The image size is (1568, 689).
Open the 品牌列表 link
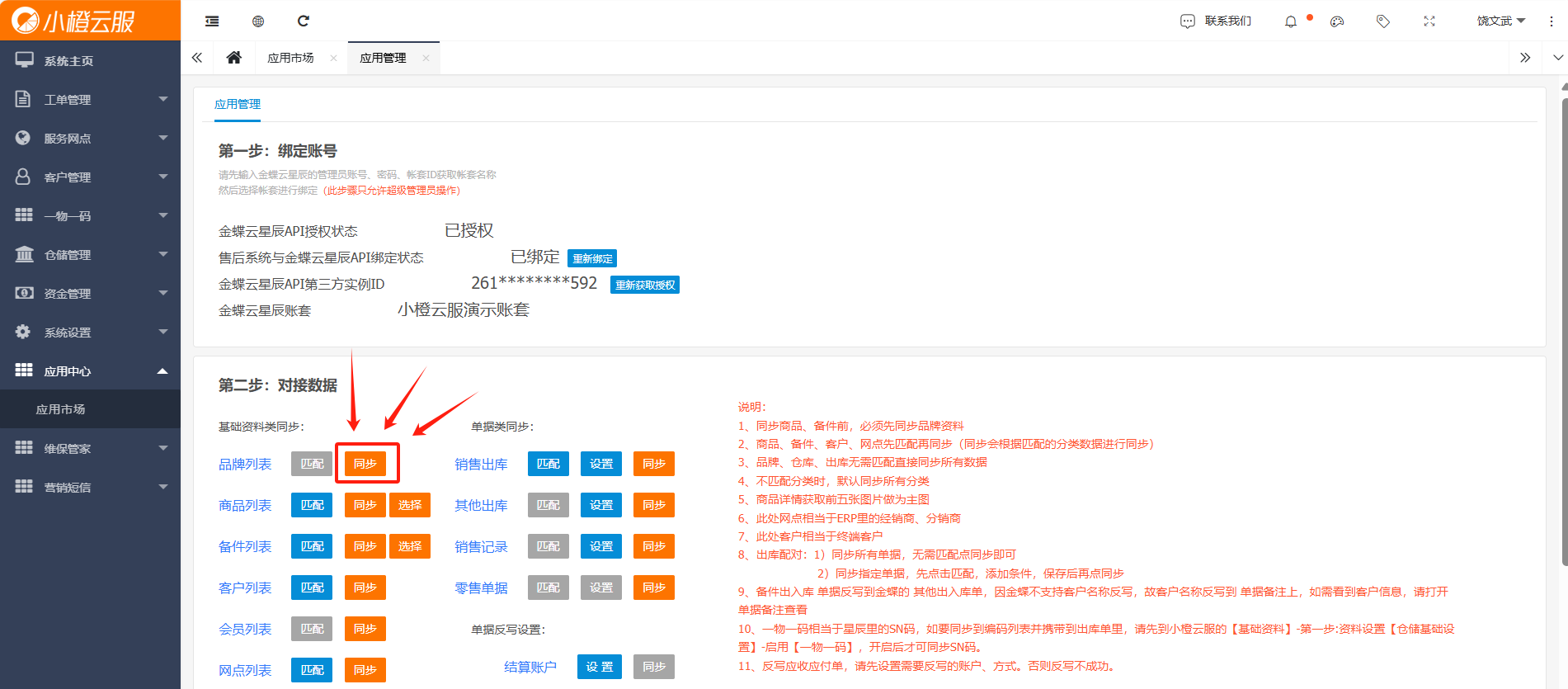tap(245, 464)
